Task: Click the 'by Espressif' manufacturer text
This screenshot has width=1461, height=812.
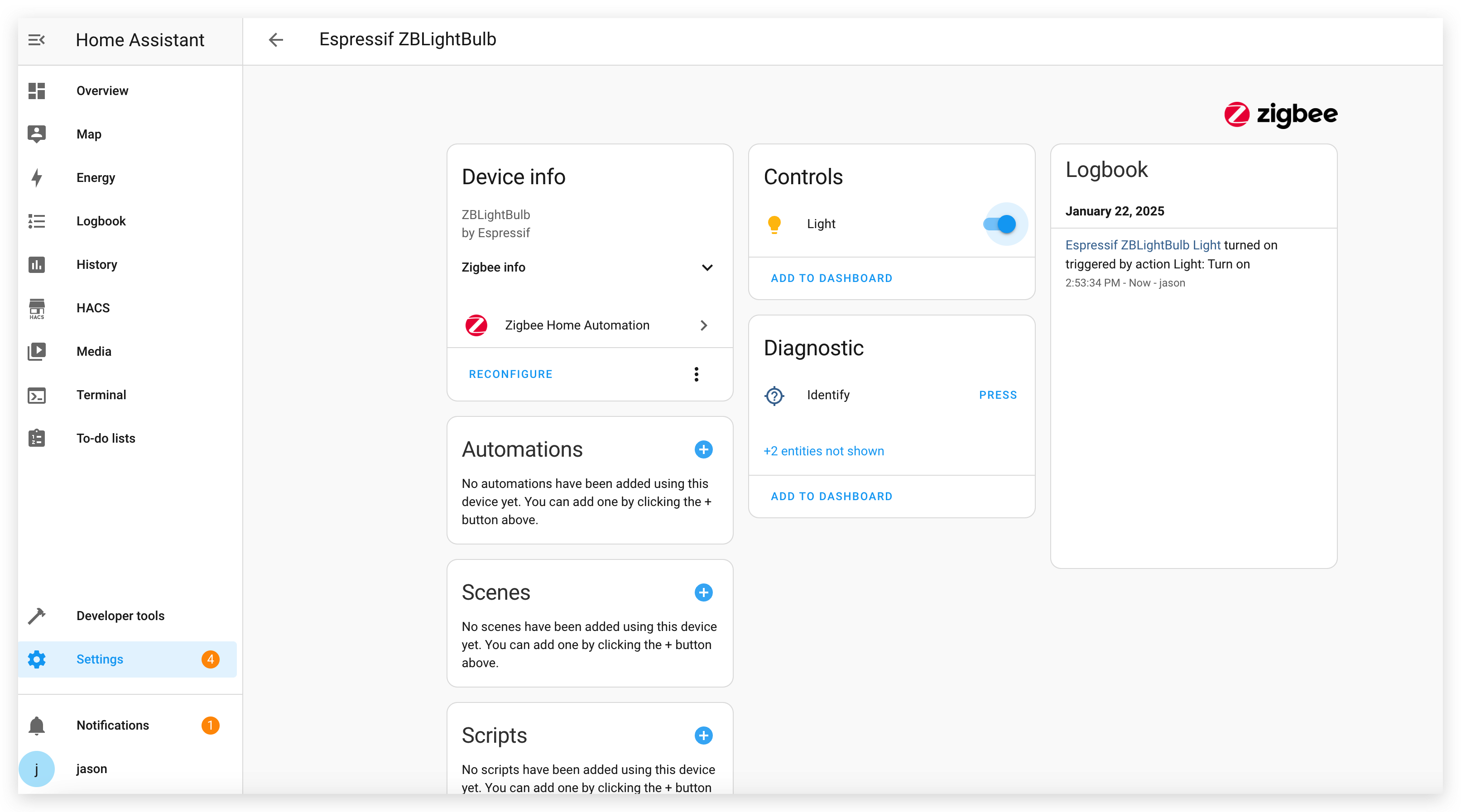Action: [496, 233]
